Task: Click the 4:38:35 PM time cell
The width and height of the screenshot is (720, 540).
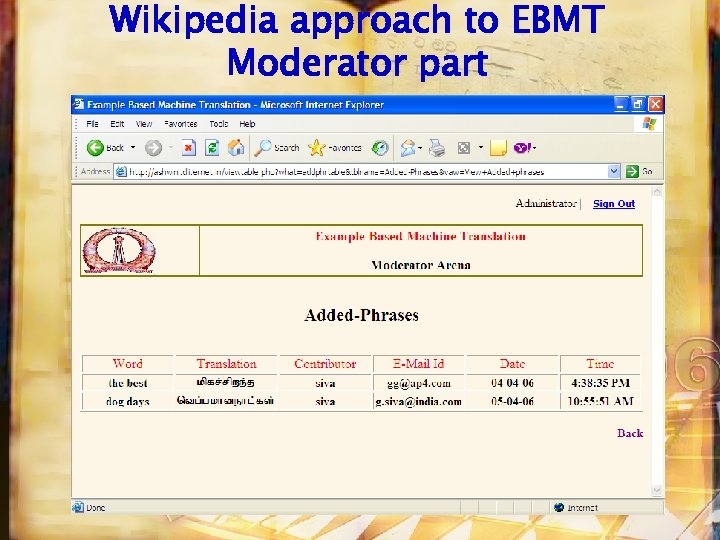Action: (x=600, y=382)
